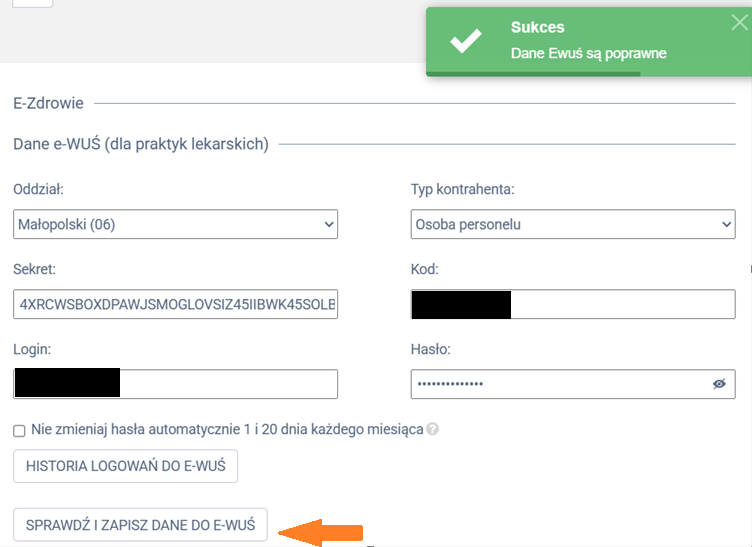Click the 'Dane e-WUŚ (dla praktyk lekarskich)' heading
Viewport: 752px width, 547px height.
[141, 144]
